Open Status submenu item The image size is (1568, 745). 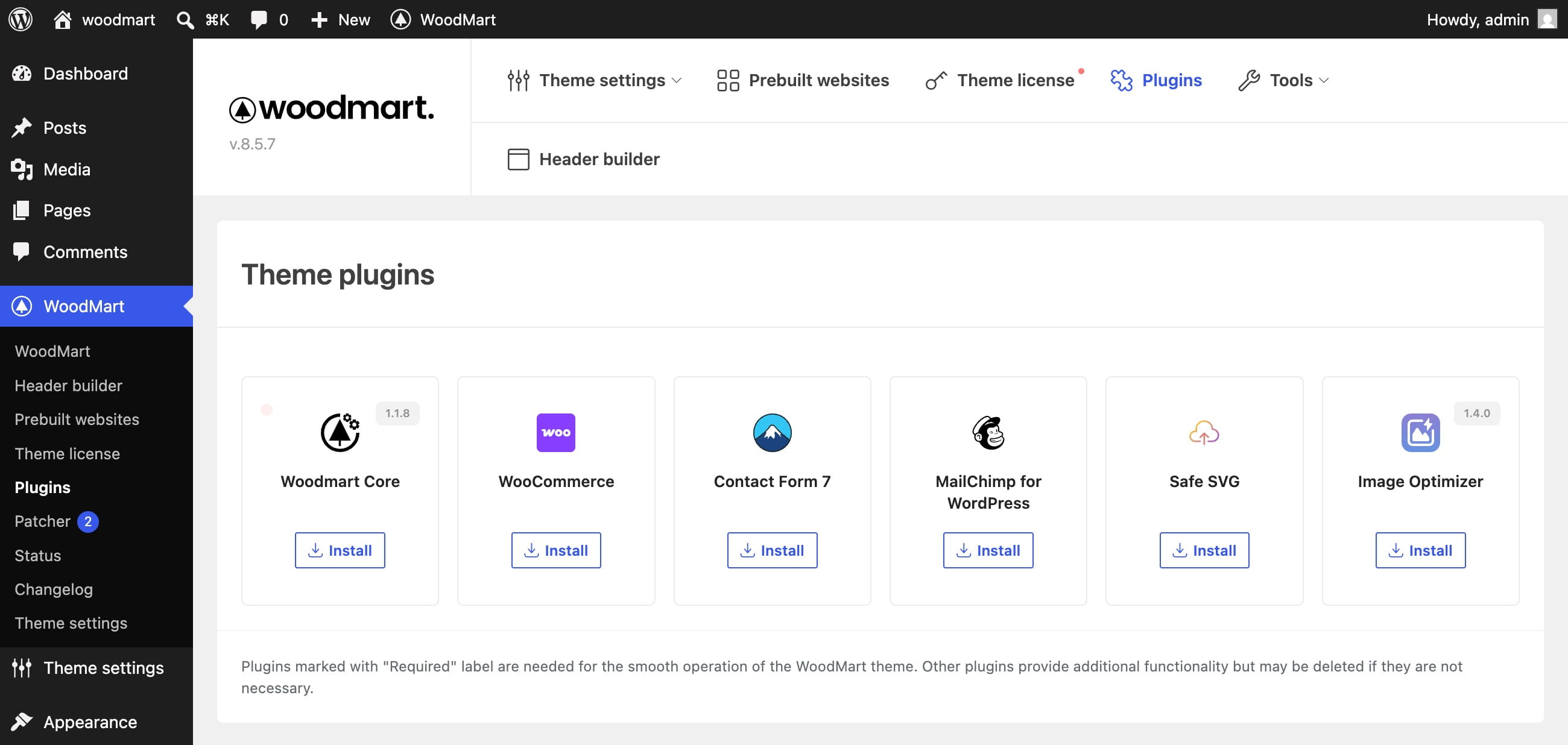click(38, 556)
